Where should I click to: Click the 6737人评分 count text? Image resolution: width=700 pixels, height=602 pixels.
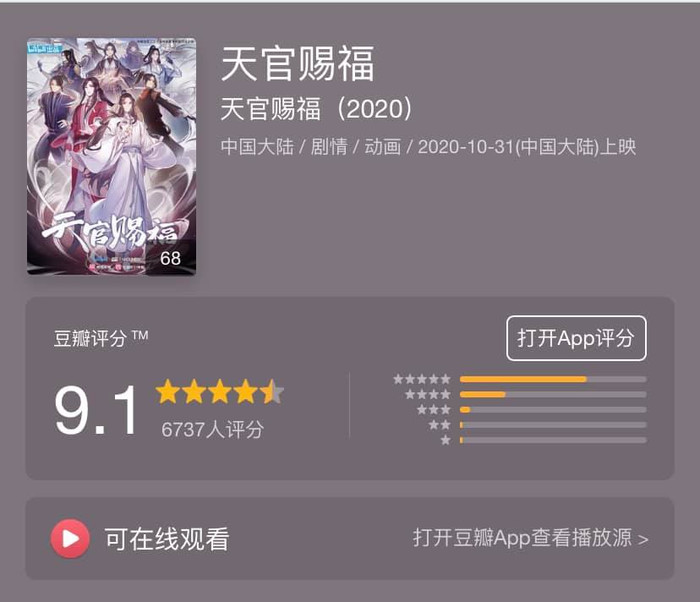[x=212, y=430]
